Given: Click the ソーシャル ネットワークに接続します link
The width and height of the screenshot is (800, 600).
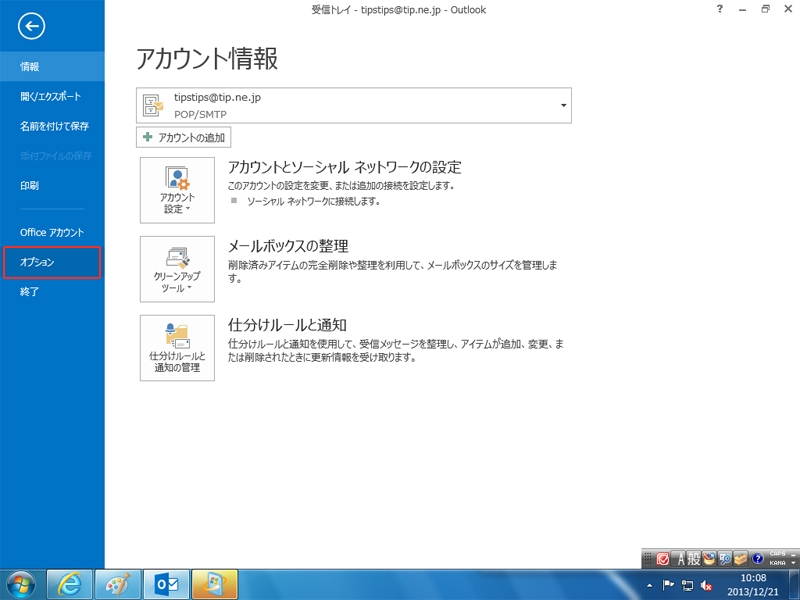Looking at the screenshot, I should point(313,201).
